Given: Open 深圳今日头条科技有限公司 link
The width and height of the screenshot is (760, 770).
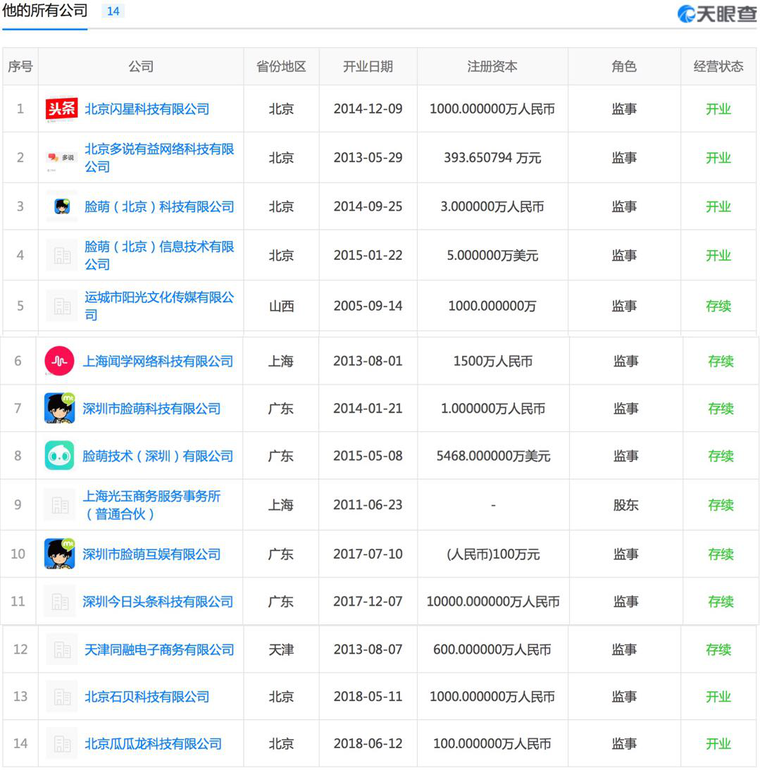Looking at the screenshot, I should (158, 601).
